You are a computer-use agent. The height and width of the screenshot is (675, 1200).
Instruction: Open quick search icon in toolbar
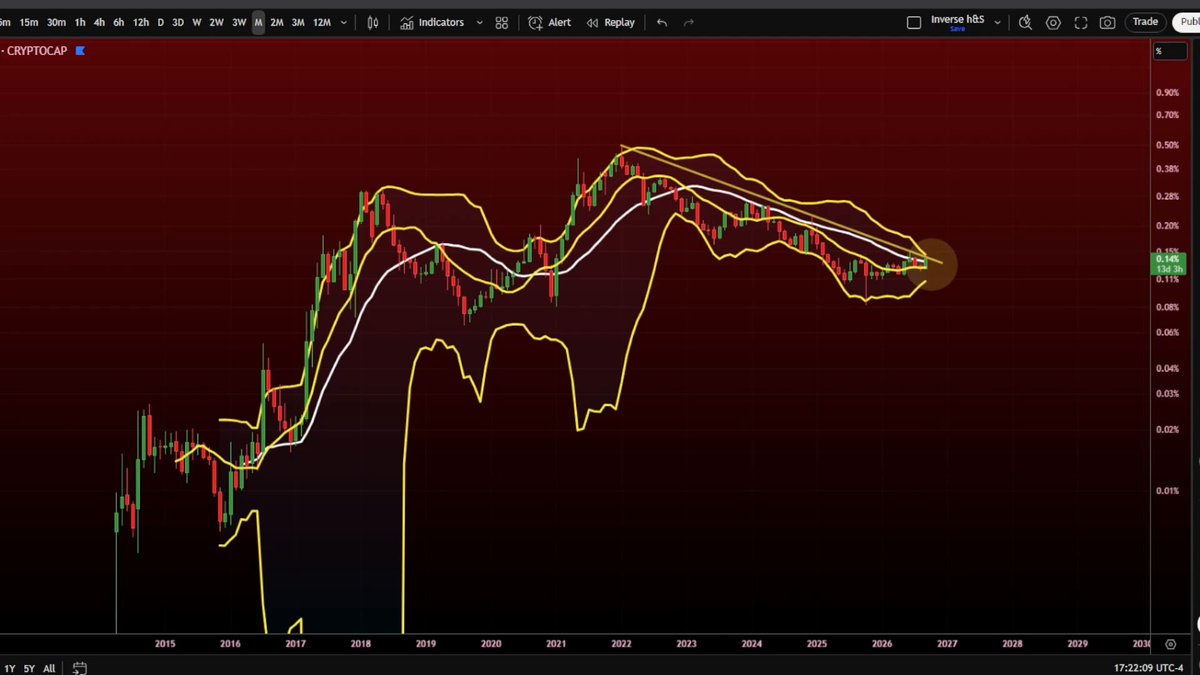(1026, 22)
